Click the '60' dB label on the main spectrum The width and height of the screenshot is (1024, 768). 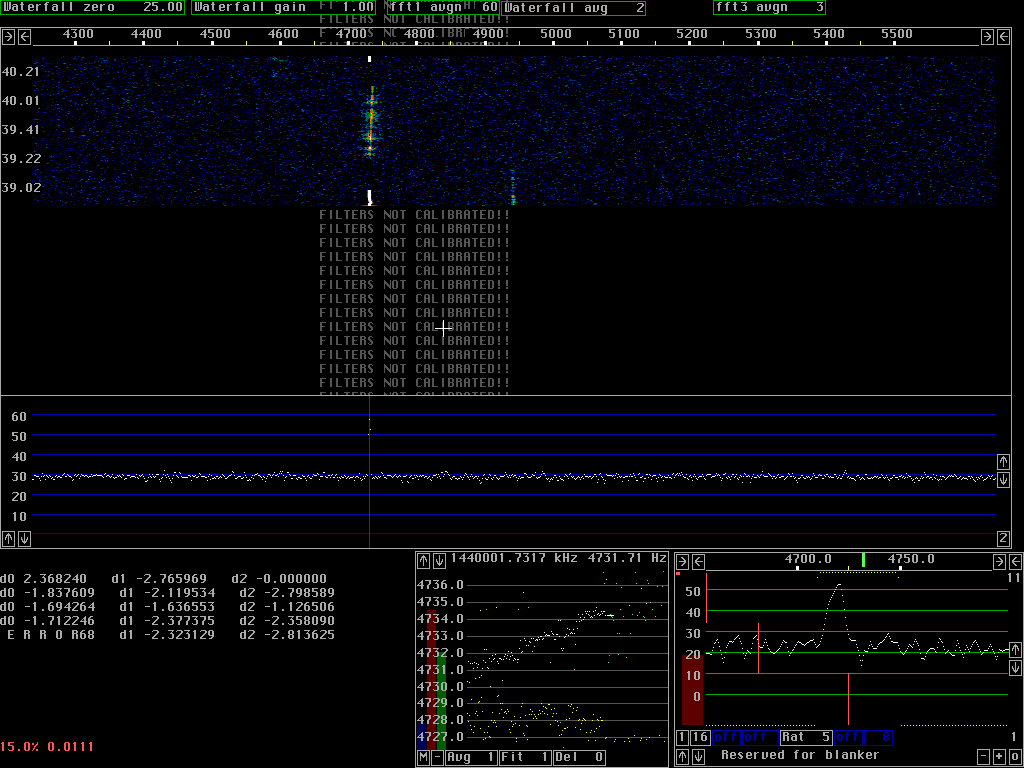click(x=19, y=417)
